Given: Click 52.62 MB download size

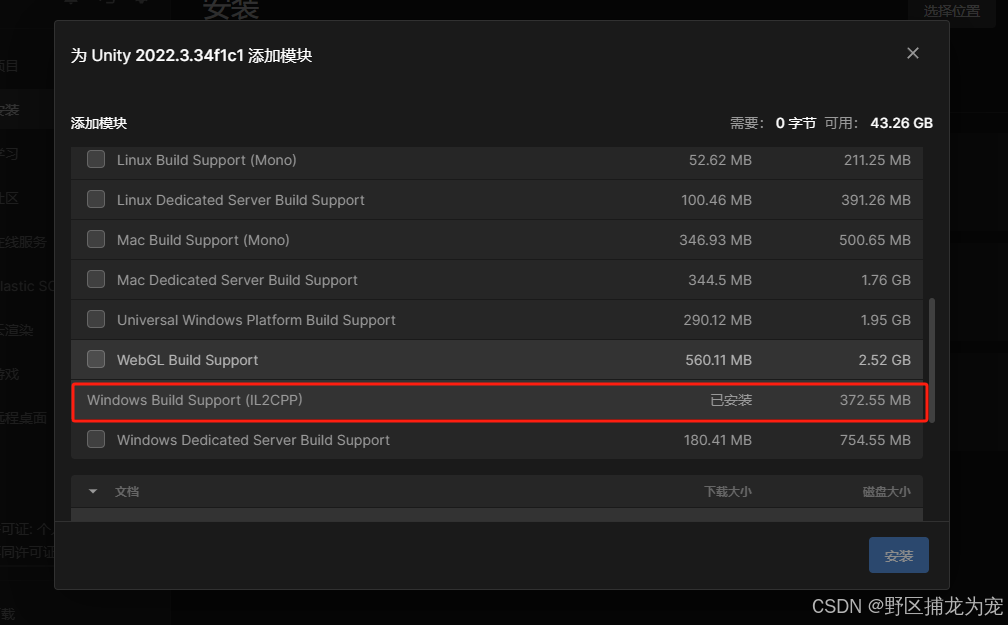Looking at the screenshot, I should pyautogui.click(x=720, y=161).
